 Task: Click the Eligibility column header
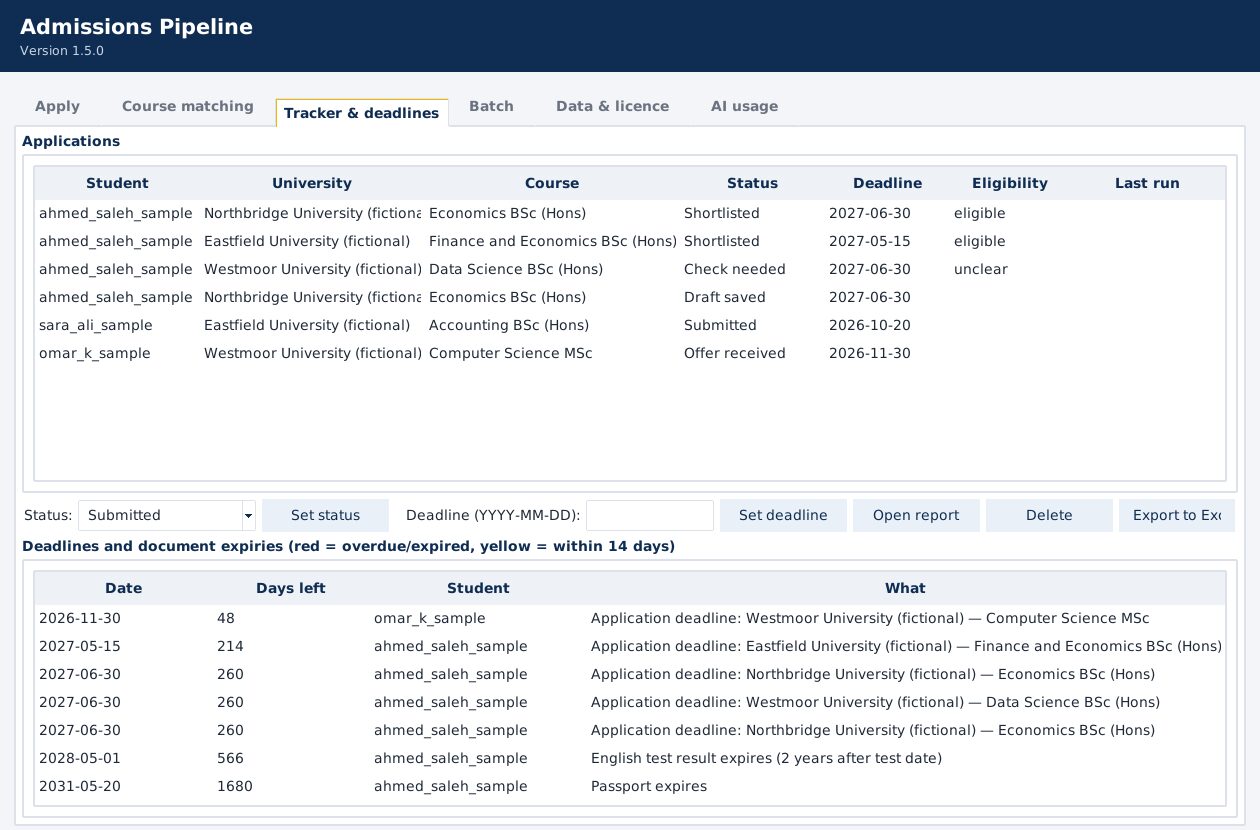(1010, 183)
